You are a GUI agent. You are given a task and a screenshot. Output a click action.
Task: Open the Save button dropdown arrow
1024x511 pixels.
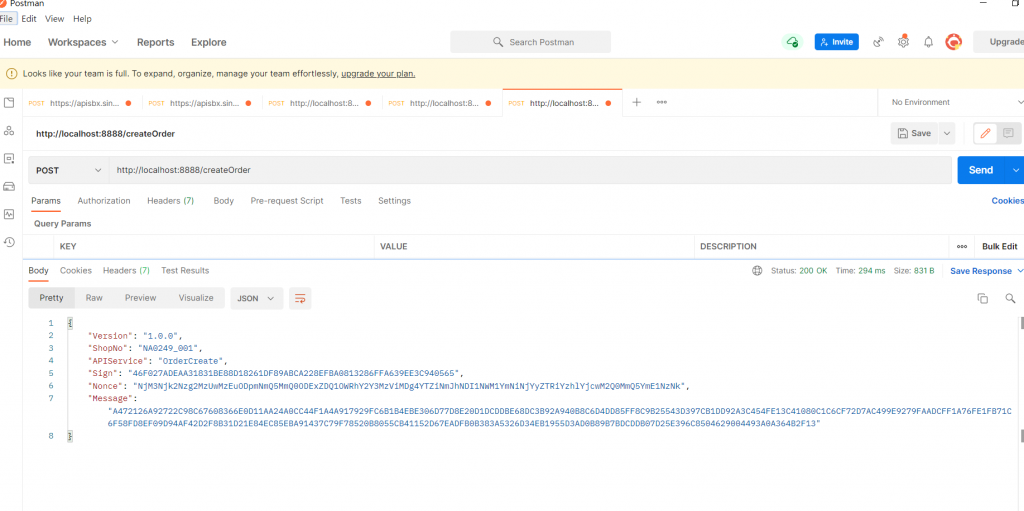click(x=947, y=133)
